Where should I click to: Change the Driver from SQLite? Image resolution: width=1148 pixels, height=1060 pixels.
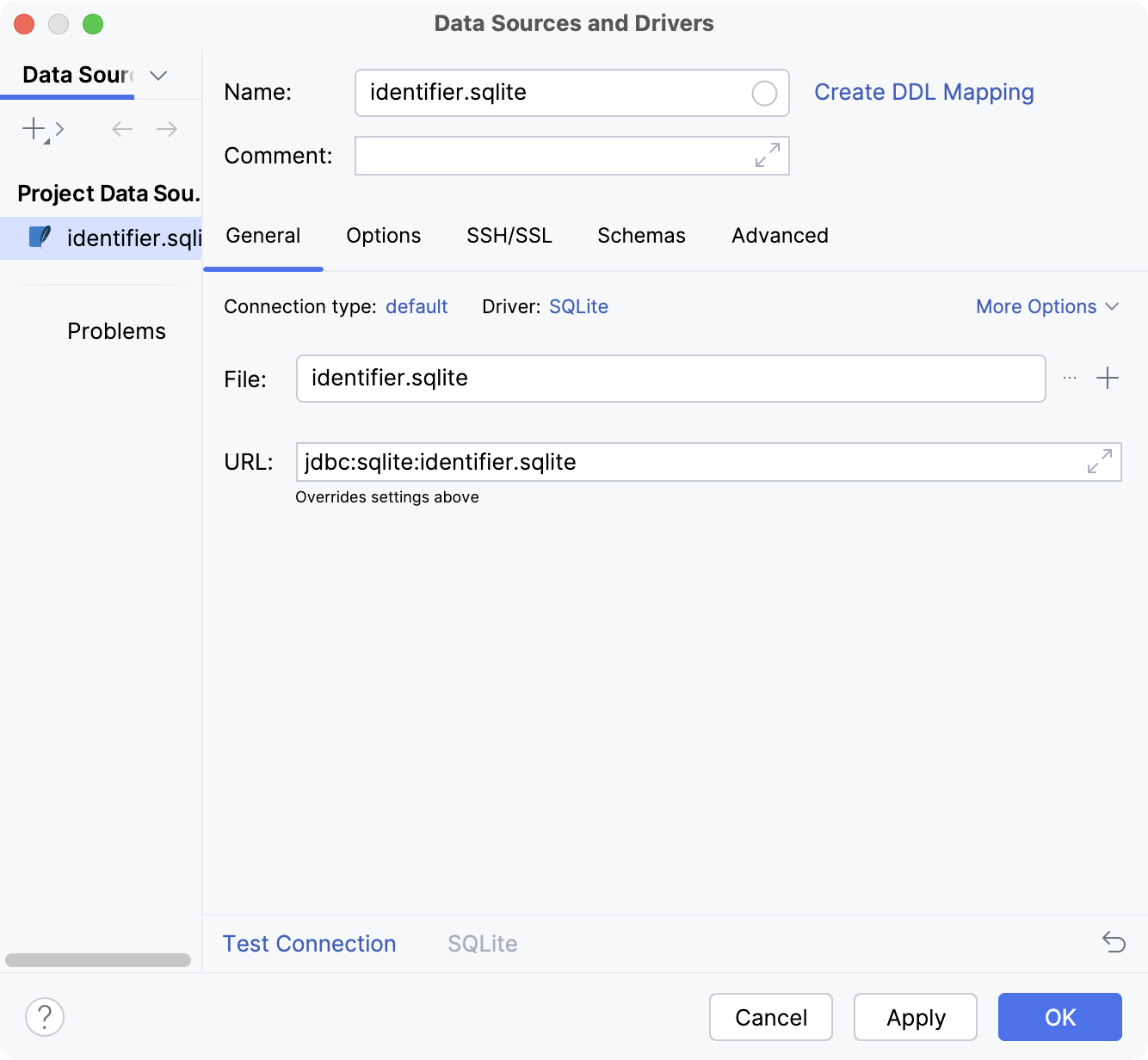pyautogui.click(x=578, y=306)
